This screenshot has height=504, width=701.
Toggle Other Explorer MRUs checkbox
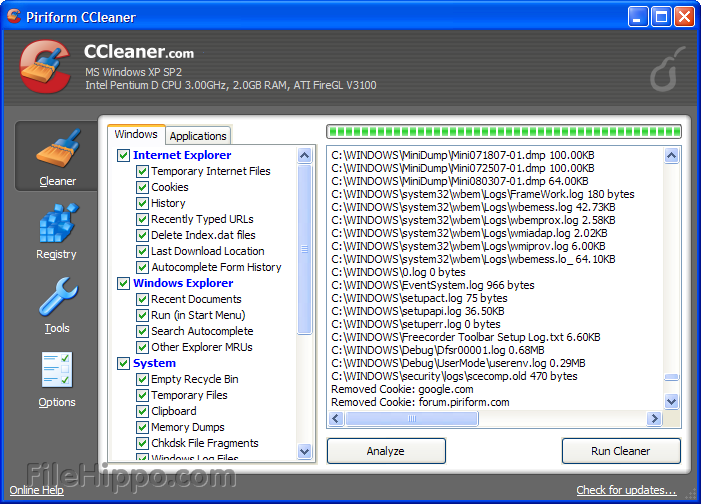142,347
